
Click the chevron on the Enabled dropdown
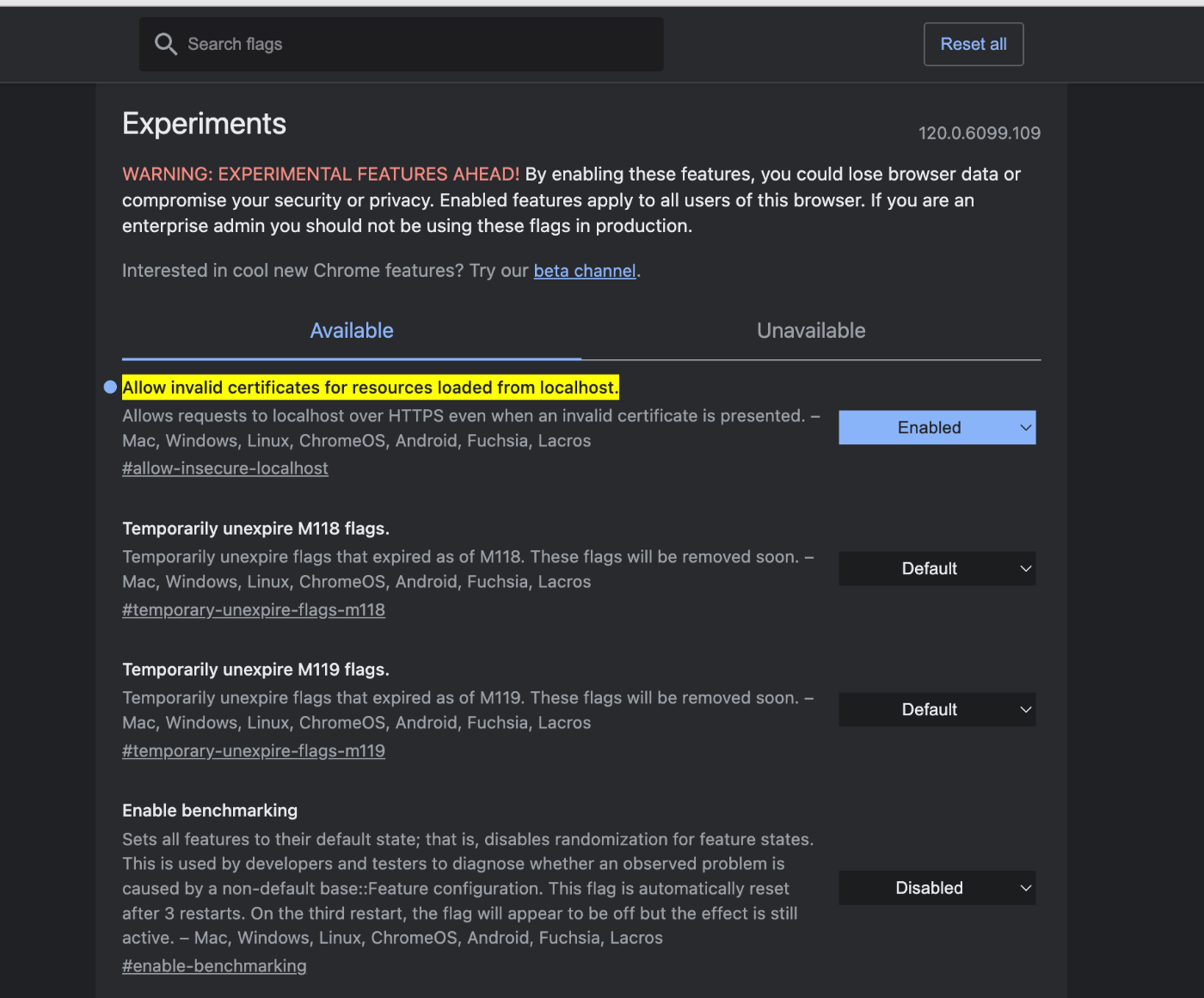point(1024,427)
